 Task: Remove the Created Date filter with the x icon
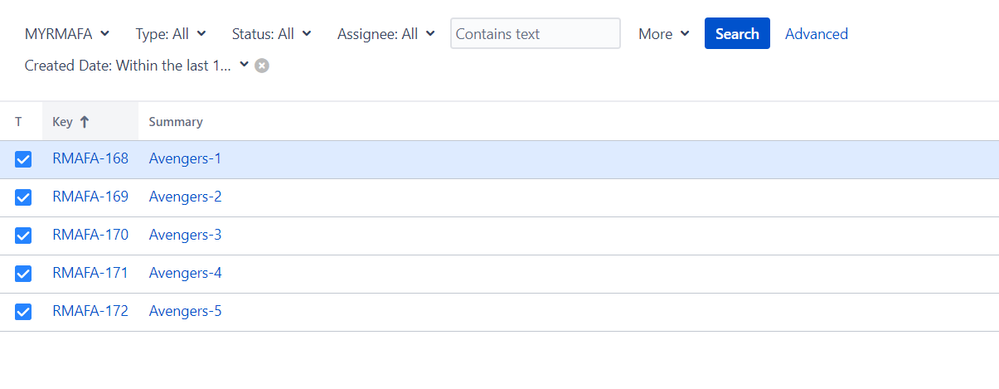coord(262,66)
